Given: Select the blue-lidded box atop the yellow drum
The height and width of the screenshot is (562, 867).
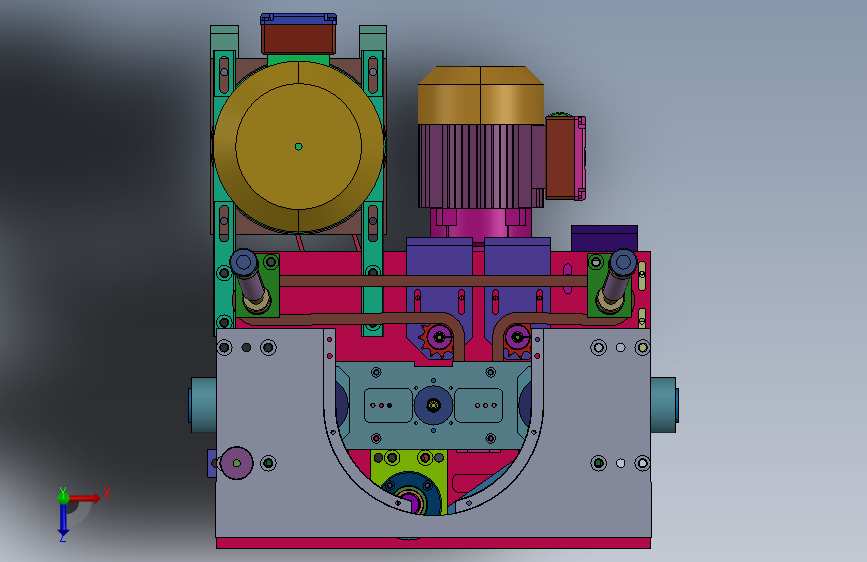Looking at the screenshot, I should [299, 34].
